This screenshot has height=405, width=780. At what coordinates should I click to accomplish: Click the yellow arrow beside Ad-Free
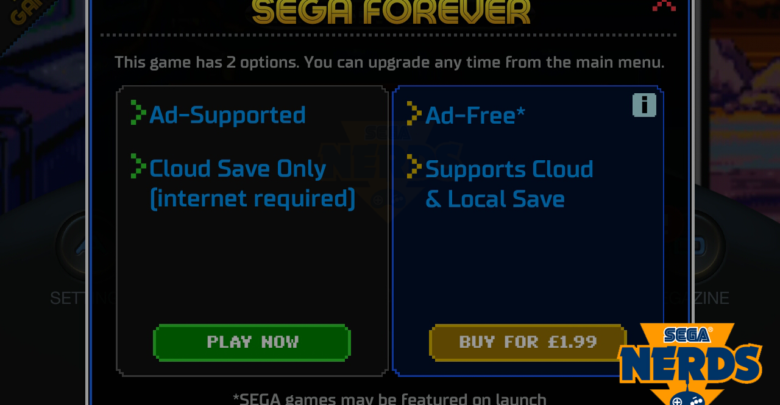click(x=414, y=113)
